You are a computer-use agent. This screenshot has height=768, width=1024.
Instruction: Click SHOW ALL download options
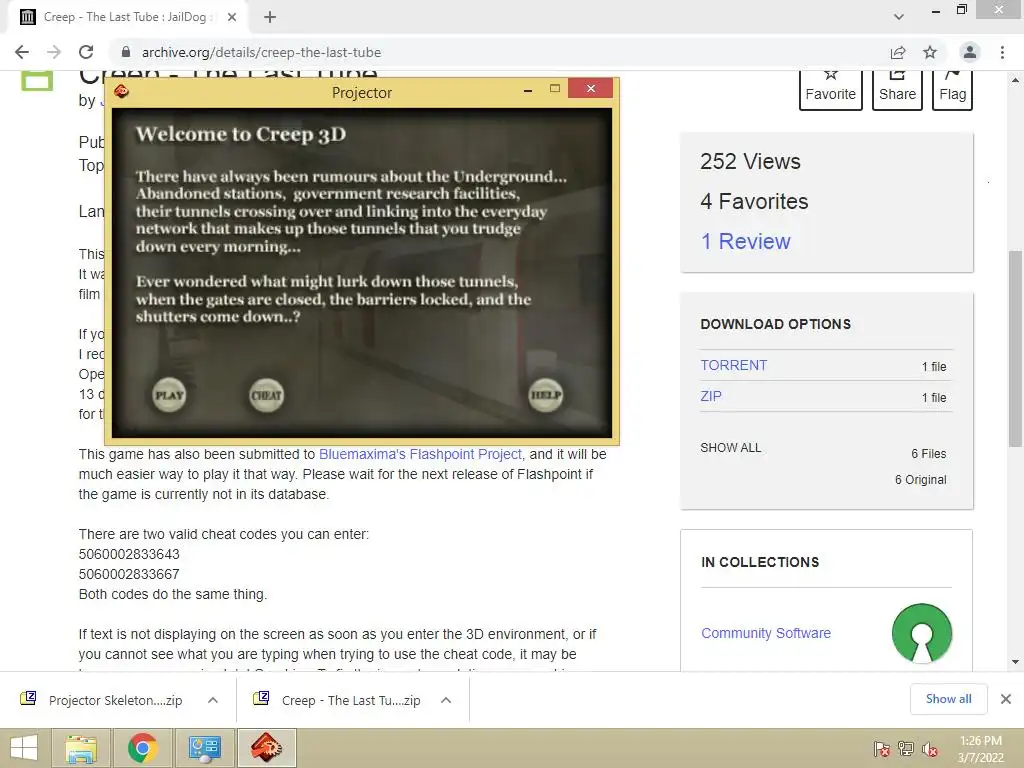[730, 447]
